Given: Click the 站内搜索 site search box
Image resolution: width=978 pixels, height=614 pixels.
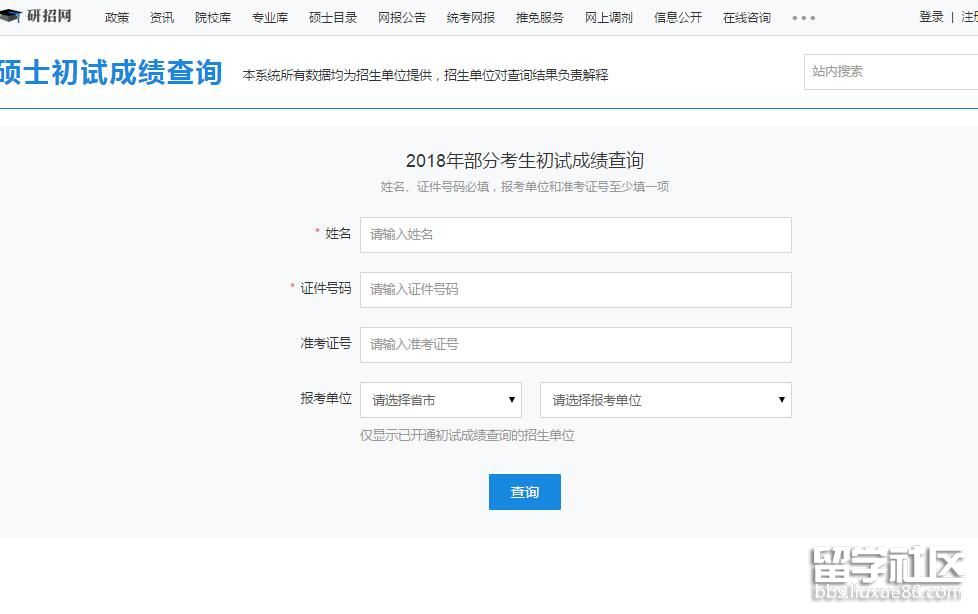Looking at the screenshot, I should click(888, 71).
